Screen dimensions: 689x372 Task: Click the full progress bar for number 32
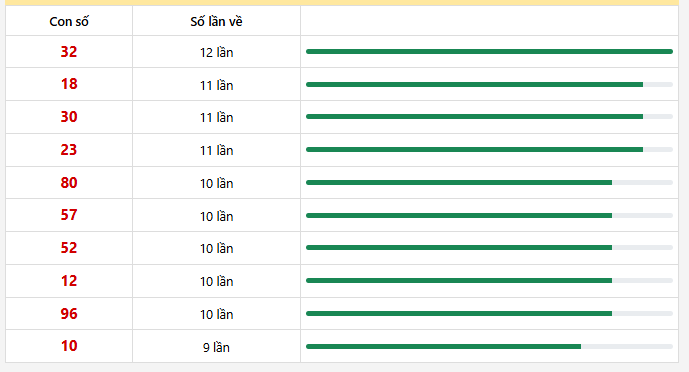[x=489, y=52]
